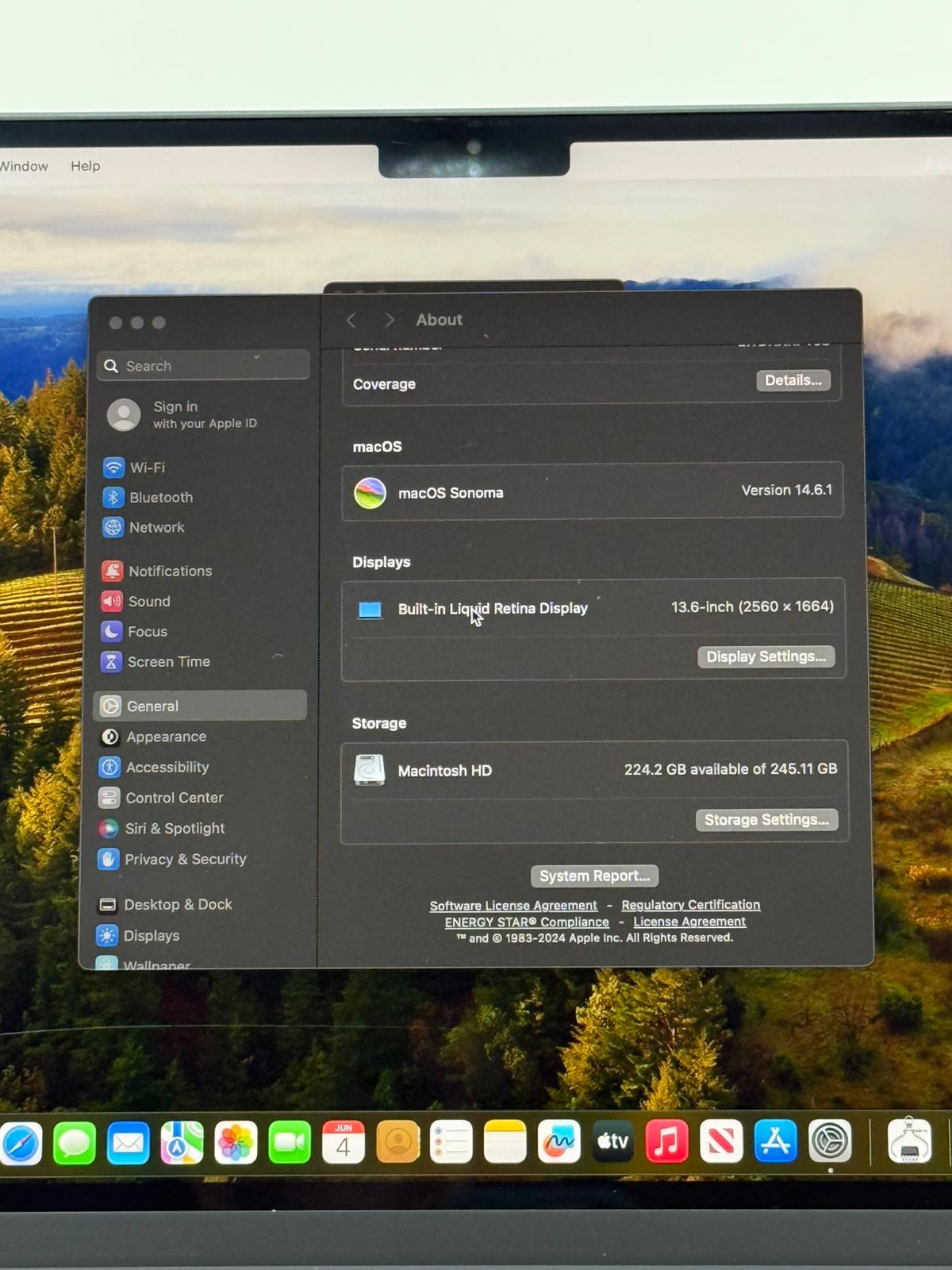The image size is (952, 1270).
Task: Open Display Settings button
Action: [766, 656]
